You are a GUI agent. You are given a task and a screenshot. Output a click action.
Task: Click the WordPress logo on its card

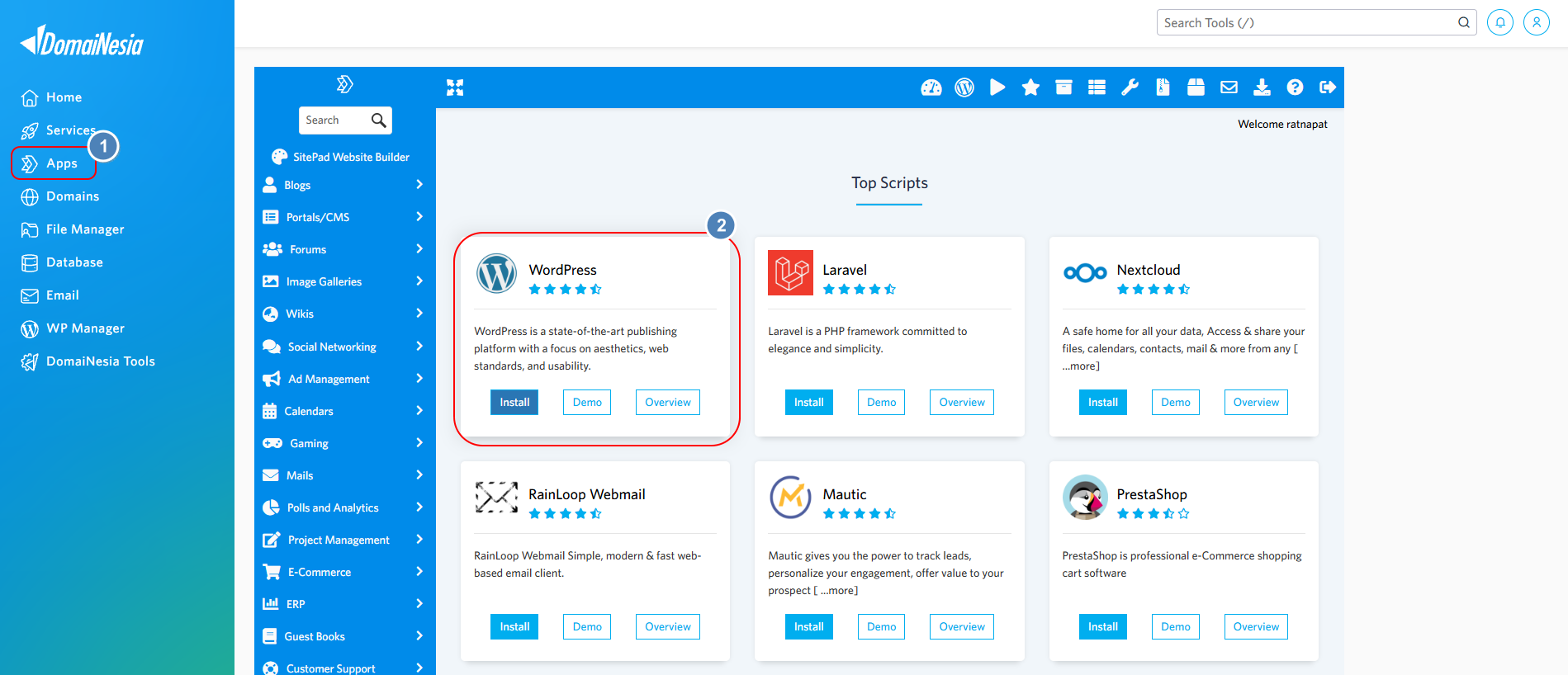[x=496, y=273]
